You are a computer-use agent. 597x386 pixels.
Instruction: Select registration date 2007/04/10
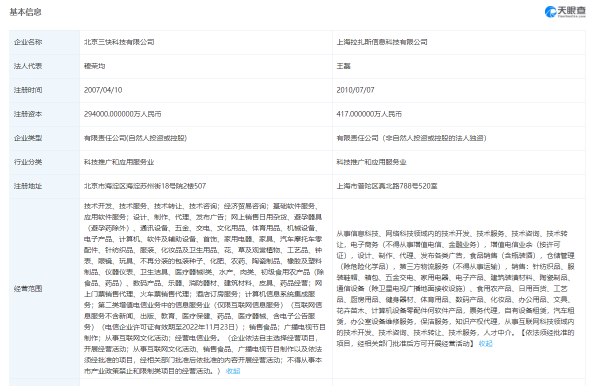tap(103, 90)
